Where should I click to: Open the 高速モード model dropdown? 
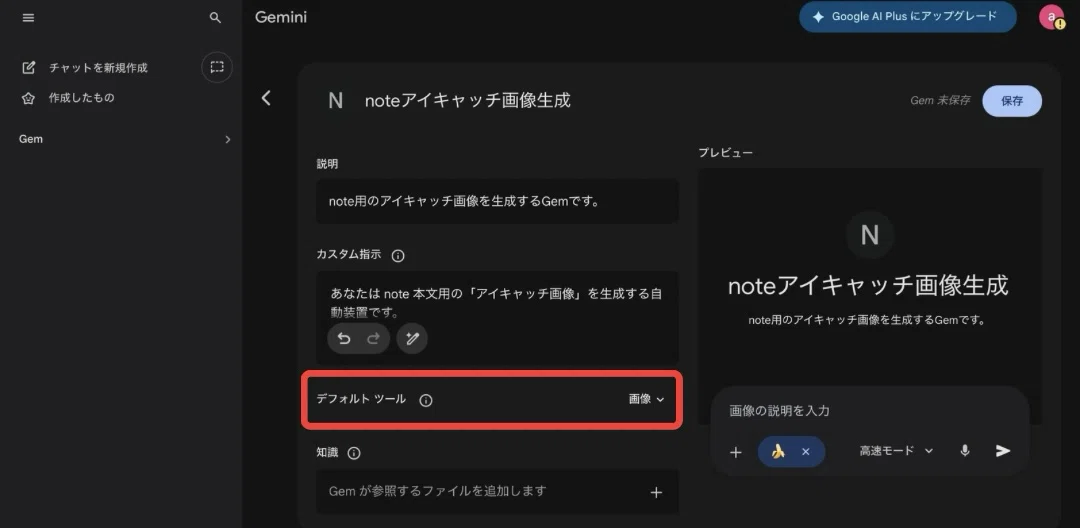coord(896,451)
